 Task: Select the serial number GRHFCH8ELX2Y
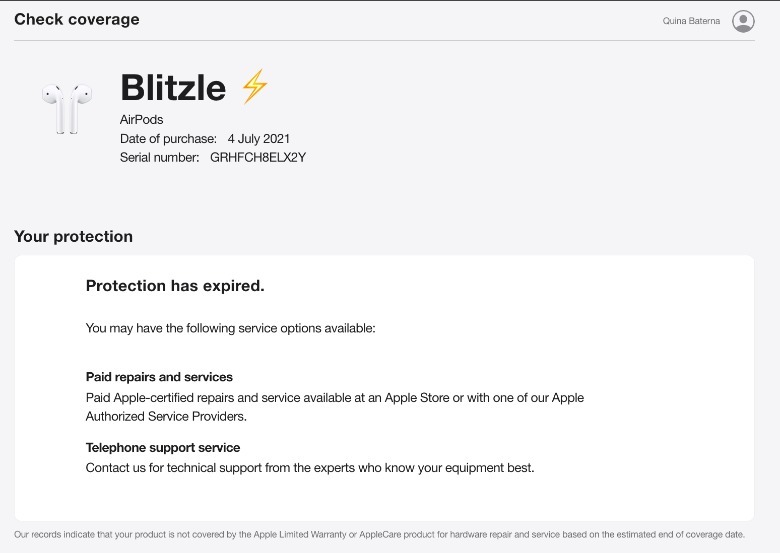point(258,157)
